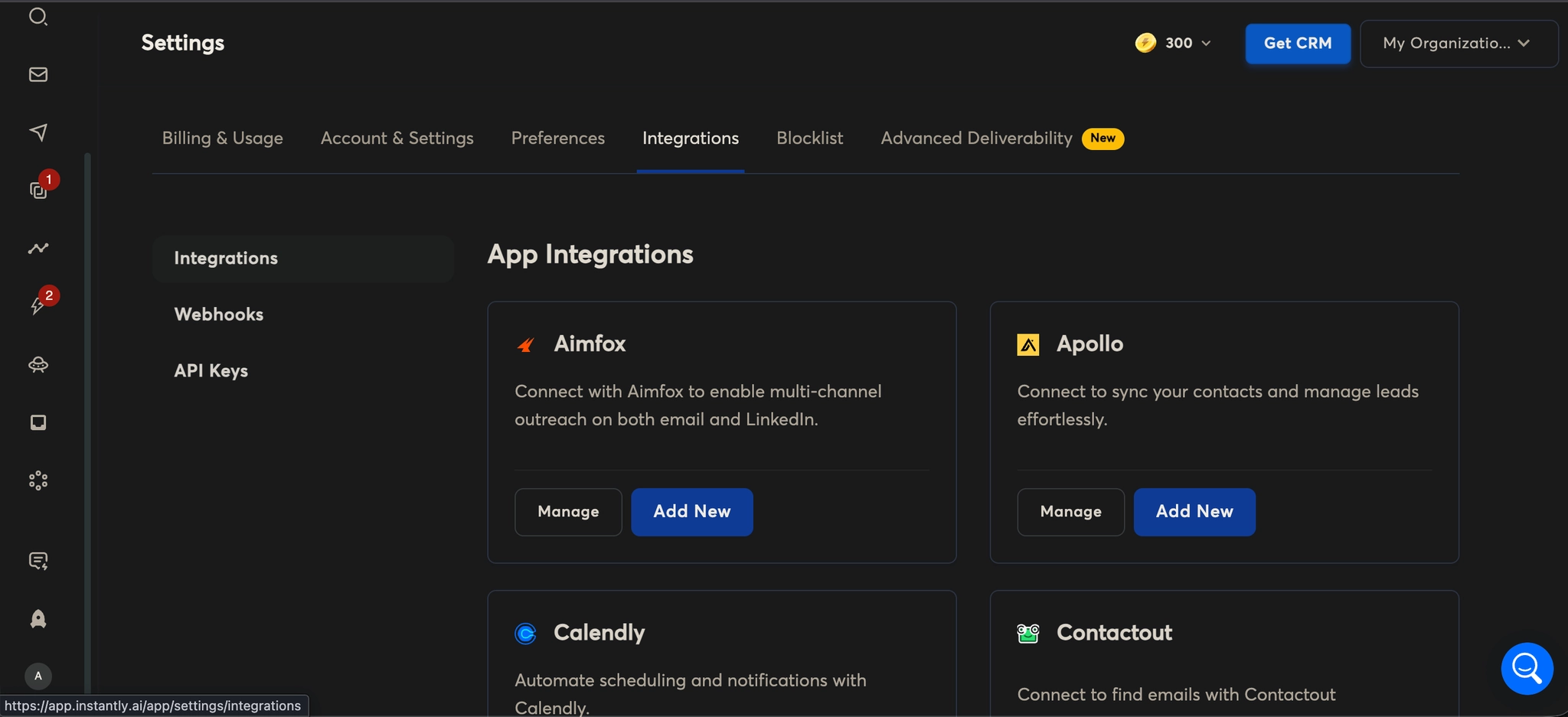
Task: Click the Contactout integration logo
Action: (1028, 633)
